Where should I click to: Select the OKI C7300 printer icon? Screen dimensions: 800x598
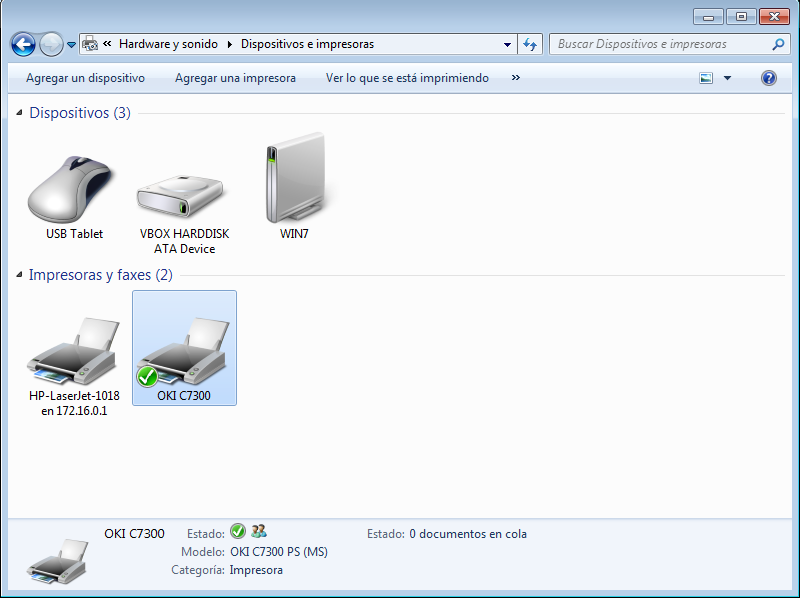pyautogui.click(x=184, y=351)
